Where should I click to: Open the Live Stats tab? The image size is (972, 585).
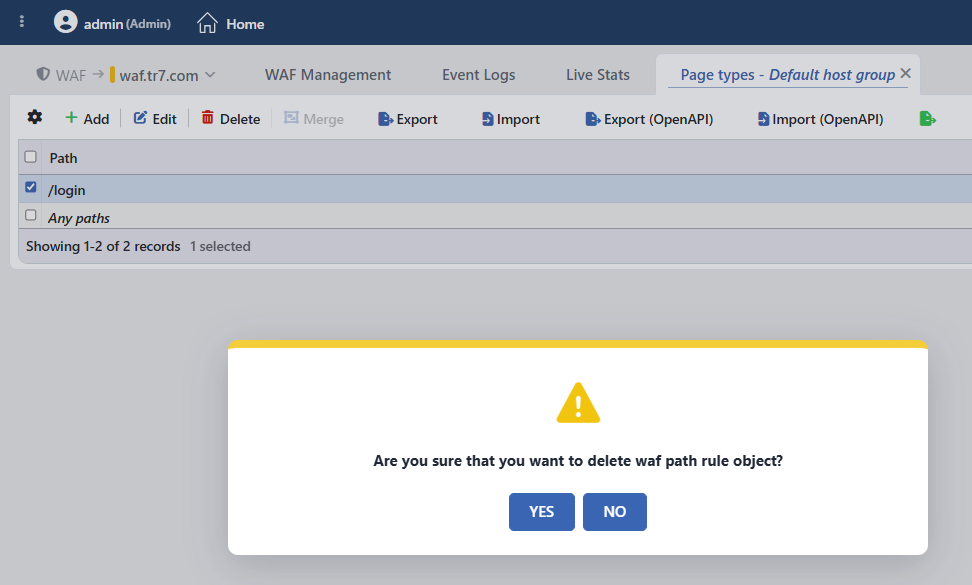pyautogui.click(x=598, y=75)
